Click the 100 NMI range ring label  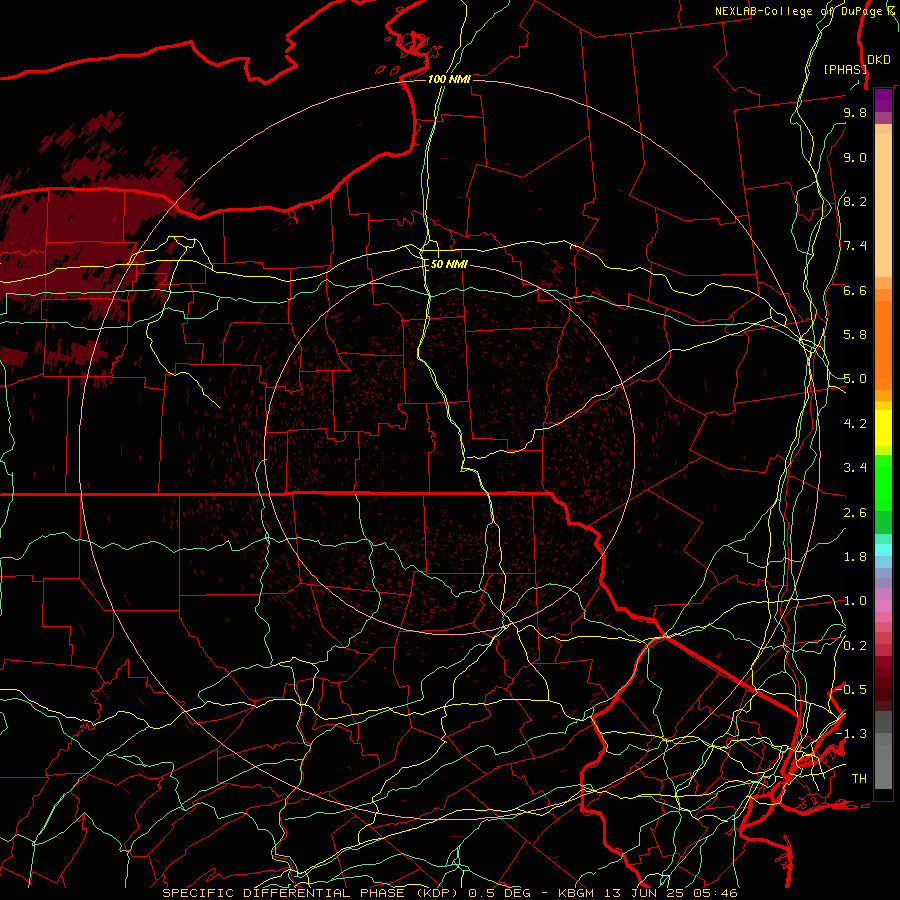point(449,79)
